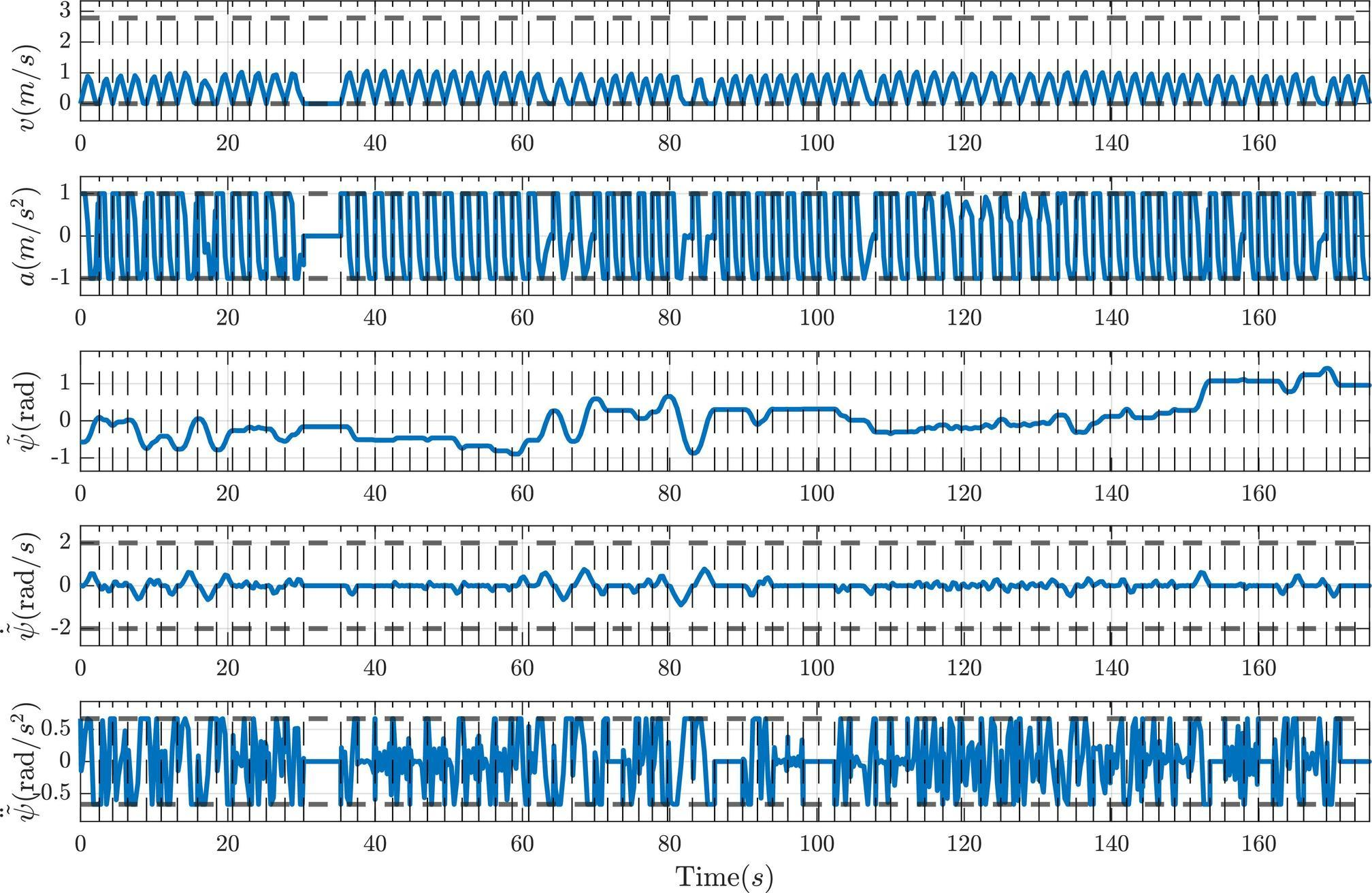The width and height of the screenshot is (1372, 893).
Task: Click the Time(s) x-axis label
Action: point(724,876)
